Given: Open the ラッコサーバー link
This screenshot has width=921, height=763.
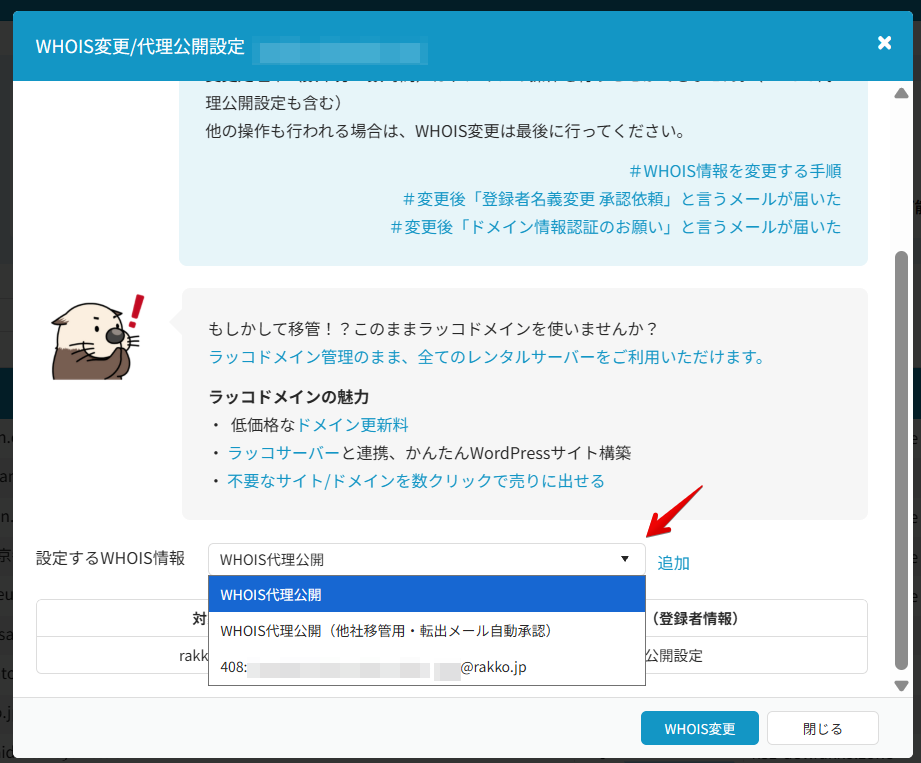Looking at the screenshot, I should pyautogui.click(x=283, y=453).
